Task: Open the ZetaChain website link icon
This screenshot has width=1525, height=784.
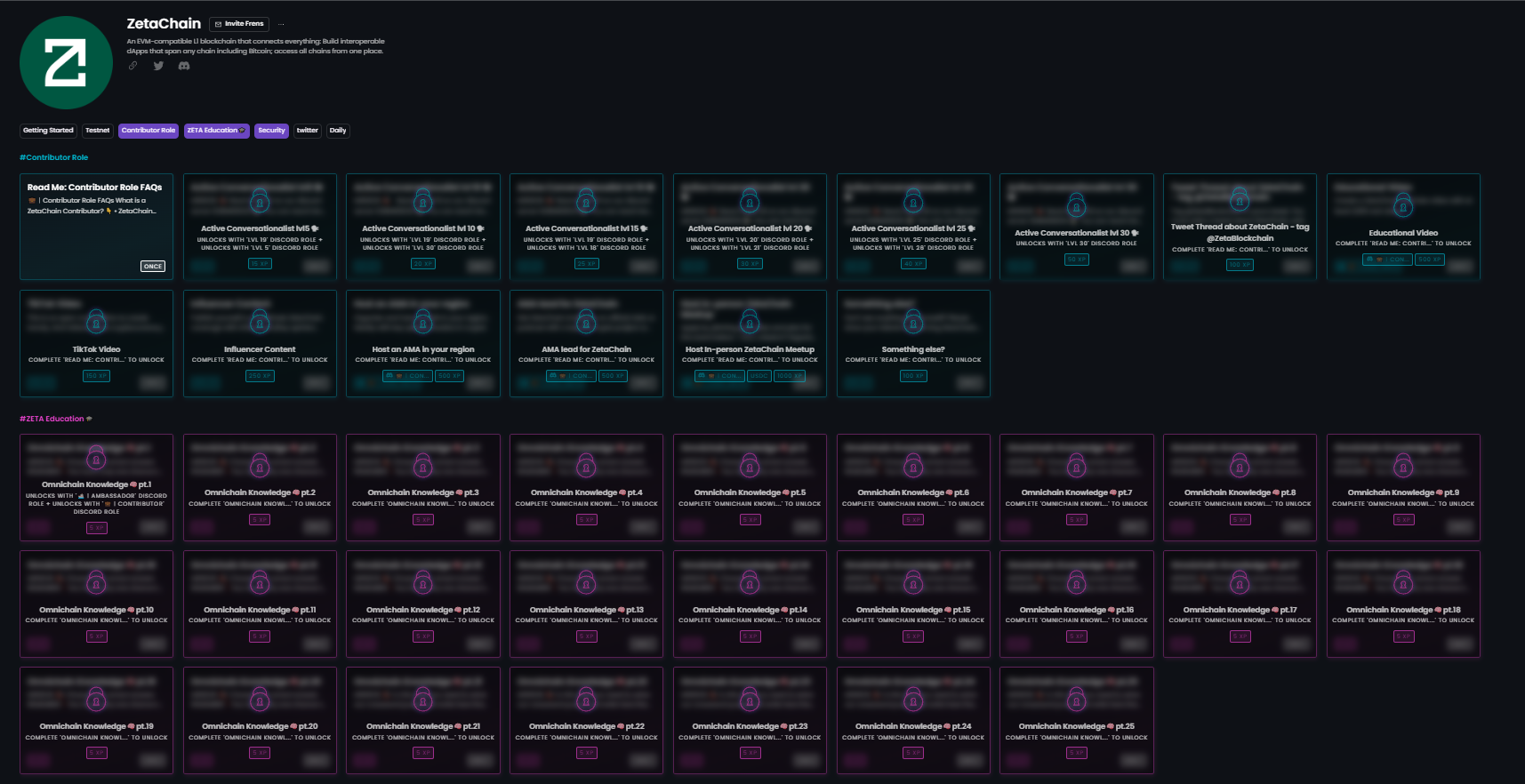Action: [x=133, y=66]
